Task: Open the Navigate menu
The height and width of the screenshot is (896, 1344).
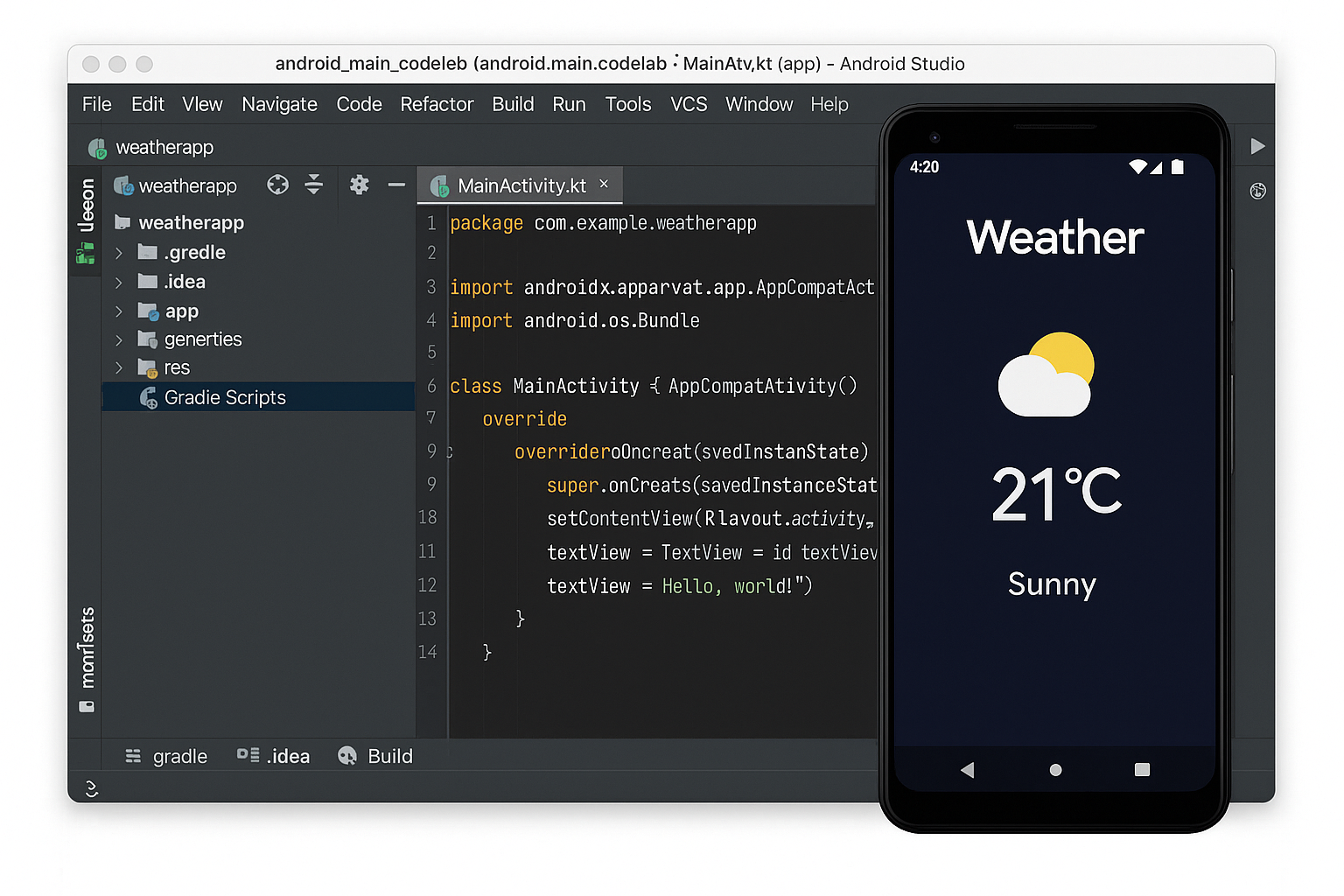Action: coord(279,104)
